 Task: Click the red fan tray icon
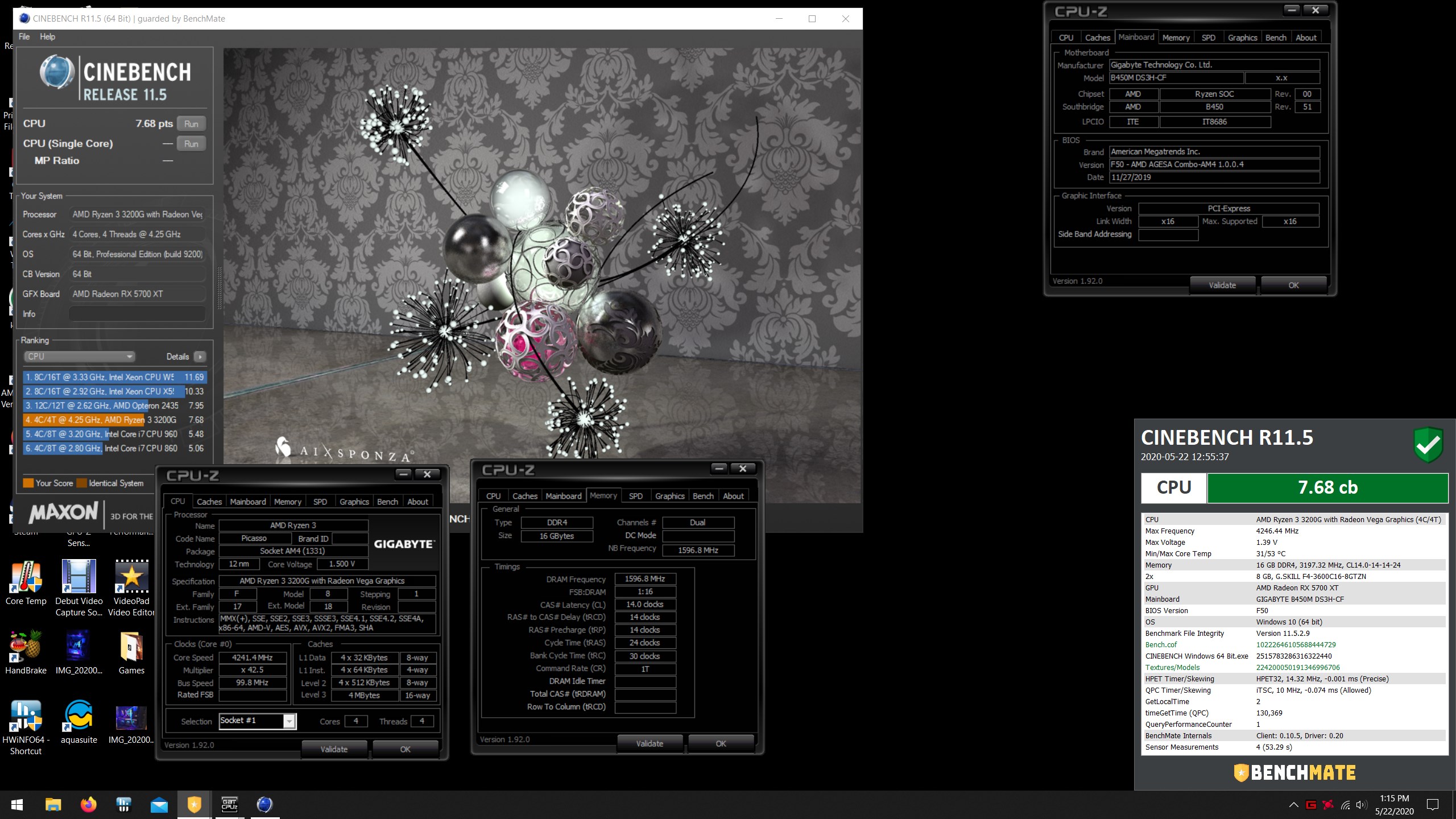(x=1328, y=805)
